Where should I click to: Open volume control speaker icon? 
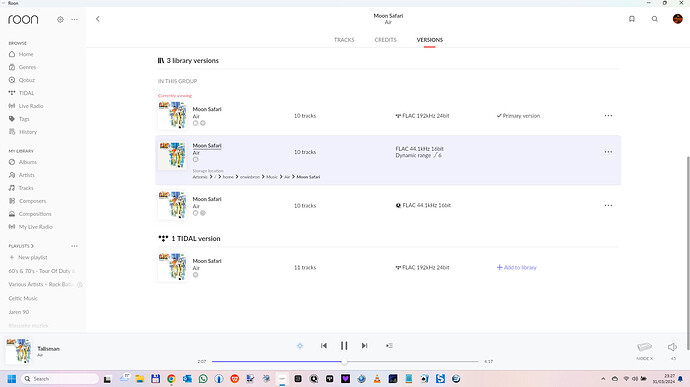[x=672, y=347]
